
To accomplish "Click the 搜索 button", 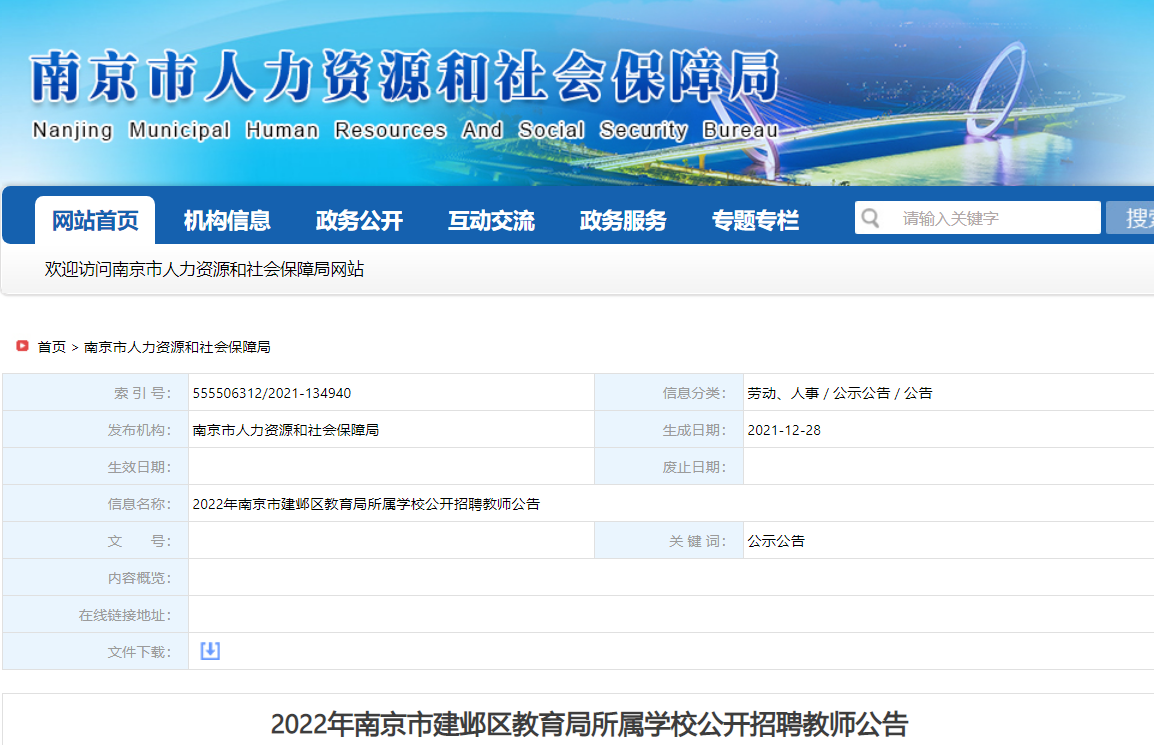I will (x=1130, y=218).
